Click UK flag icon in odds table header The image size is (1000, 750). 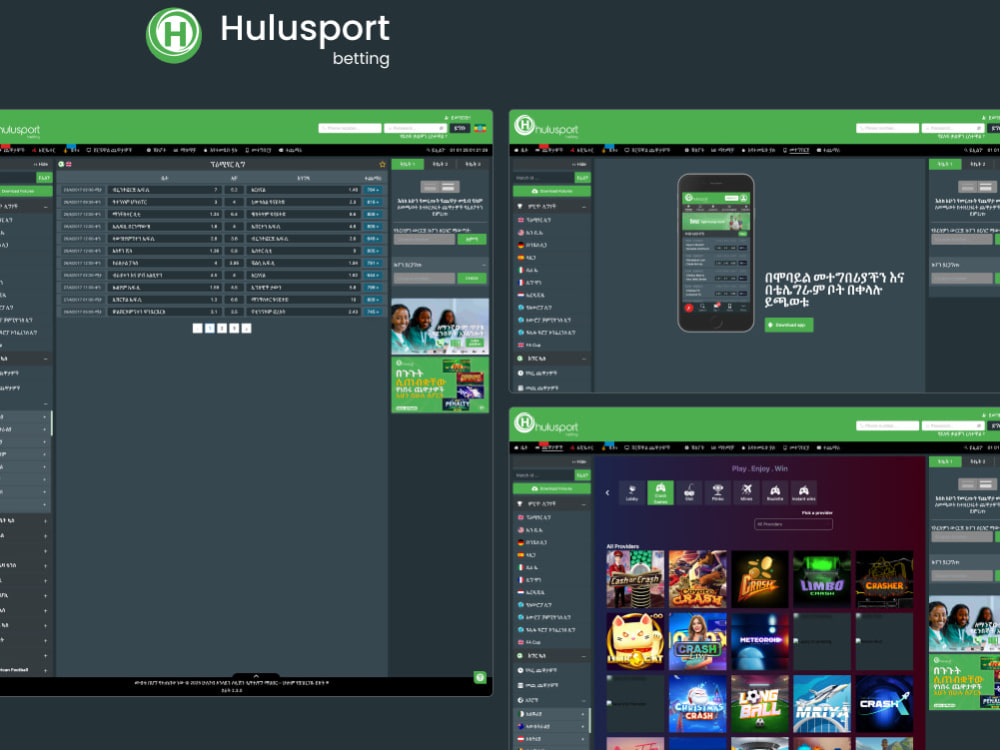click(69, 165)
